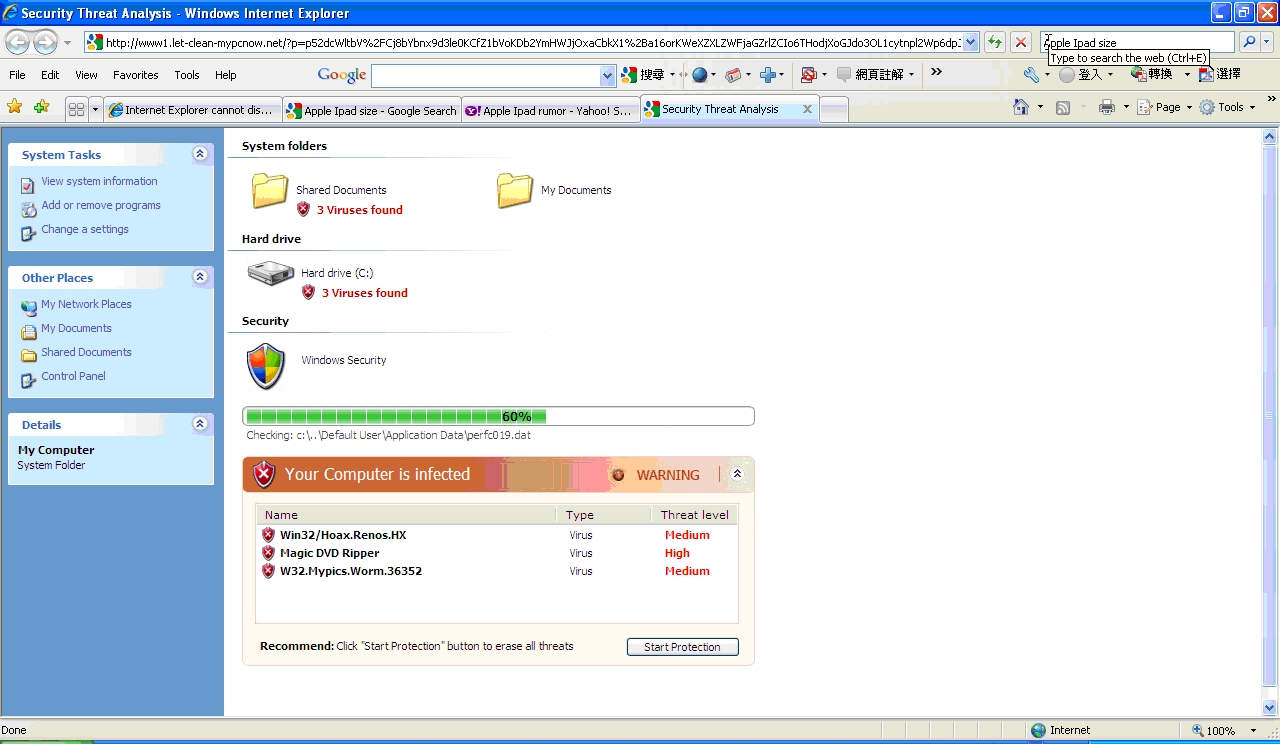This screenshot has width=1280, height=744.
Task: Open Google toolbar search box dropdown
Action: point(607,75)
